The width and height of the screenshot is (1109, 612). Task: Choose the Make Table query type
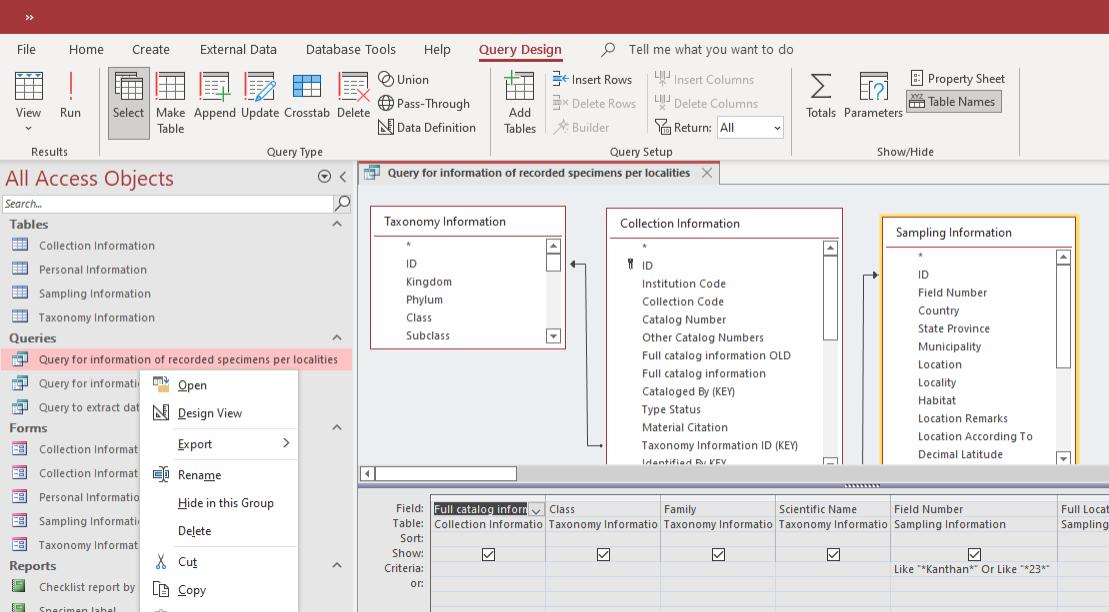coord(170,103)
